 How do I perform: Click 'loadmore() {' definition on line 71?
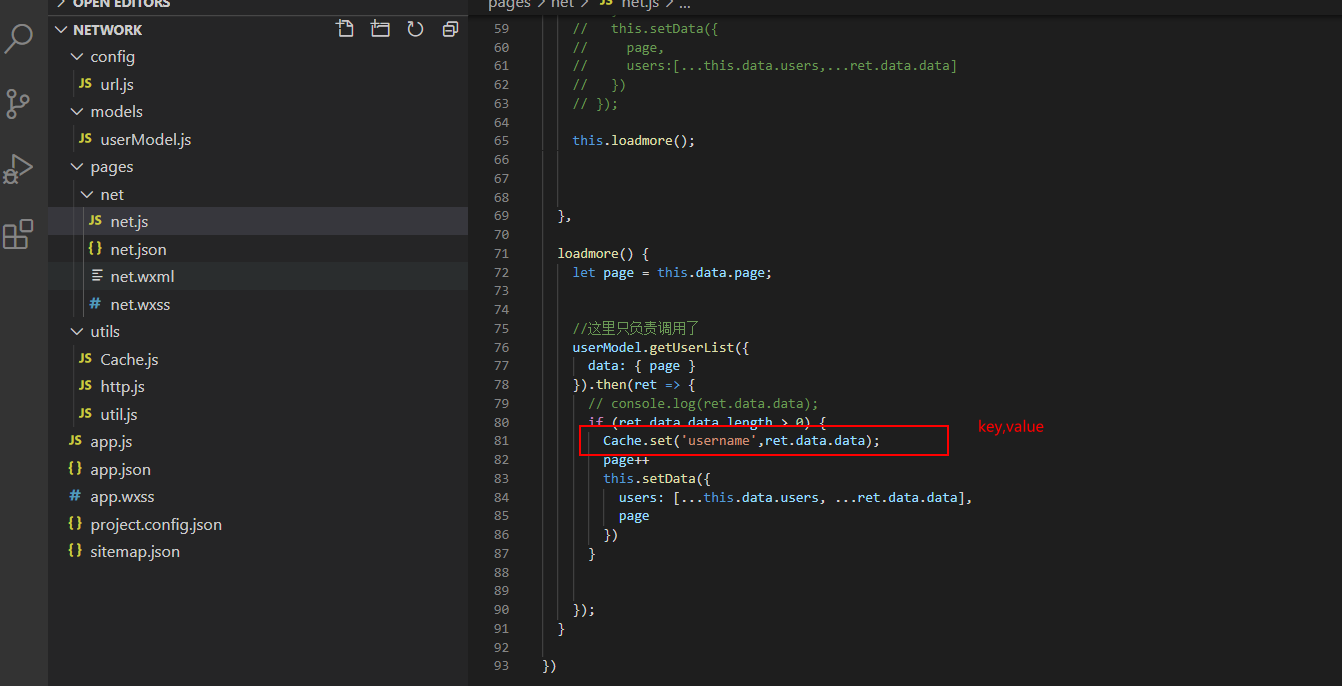click(x=603, y=254)
